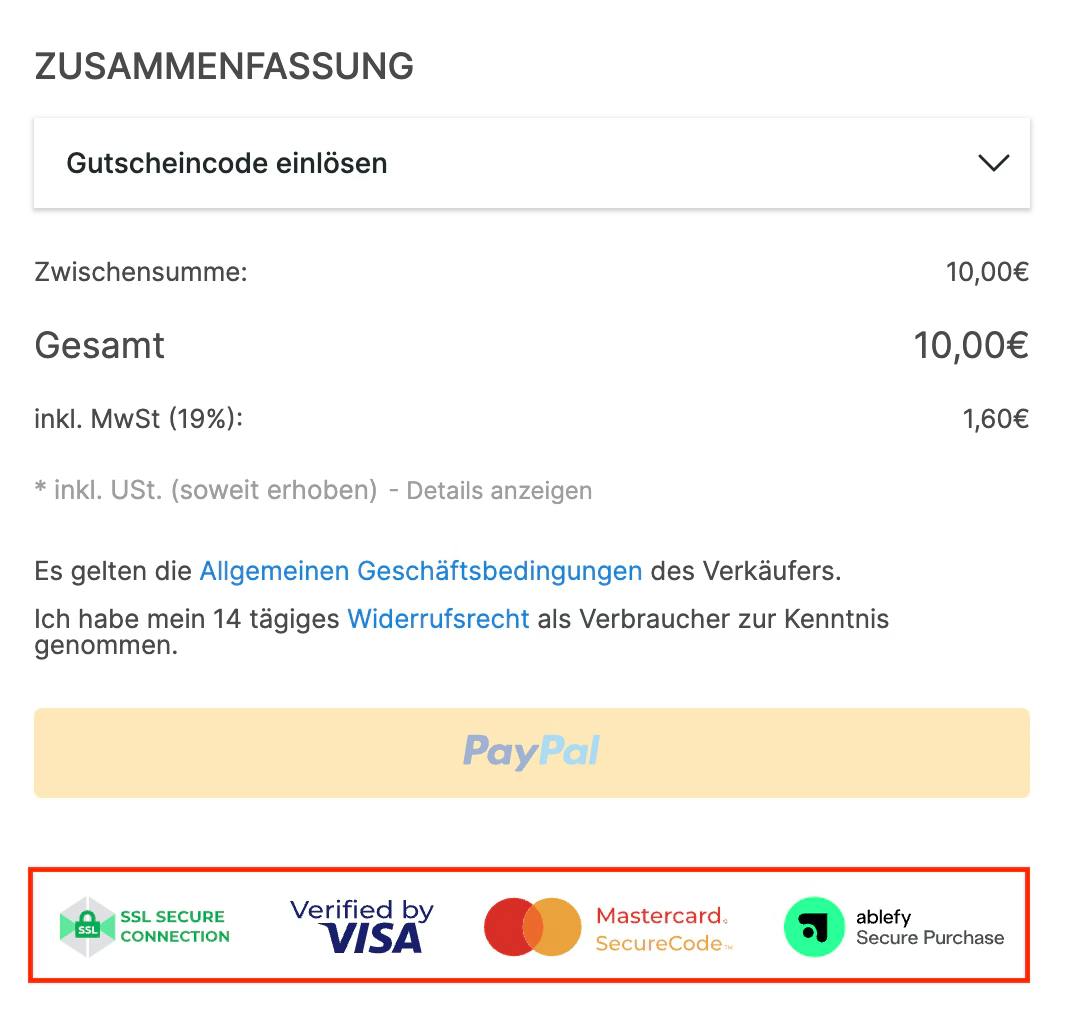
Task: Click the Verified by VISA logo
Action: (x=362, y=926)
